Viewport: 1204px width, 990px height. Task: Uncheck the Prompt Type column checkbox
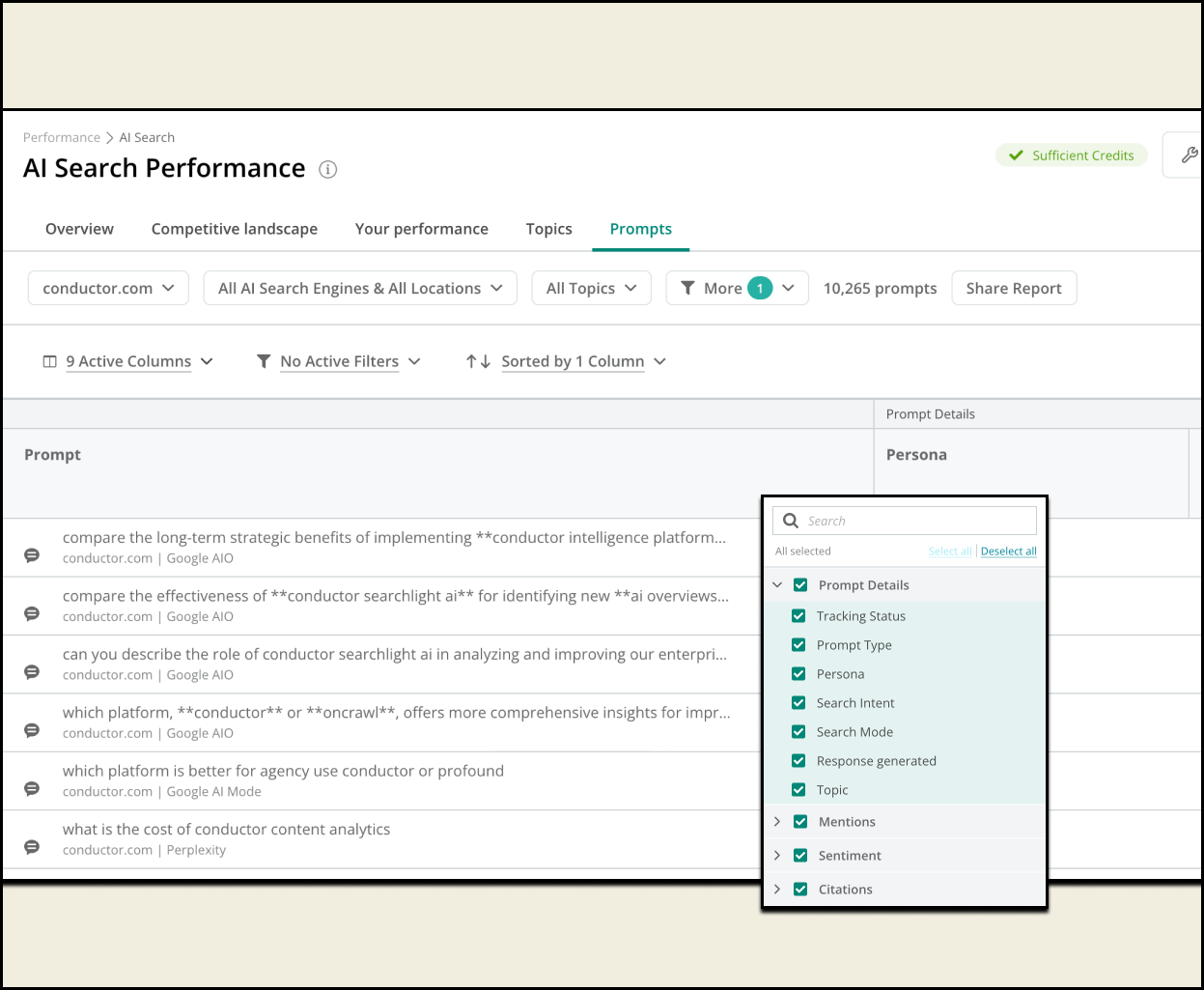click(798, 645)
